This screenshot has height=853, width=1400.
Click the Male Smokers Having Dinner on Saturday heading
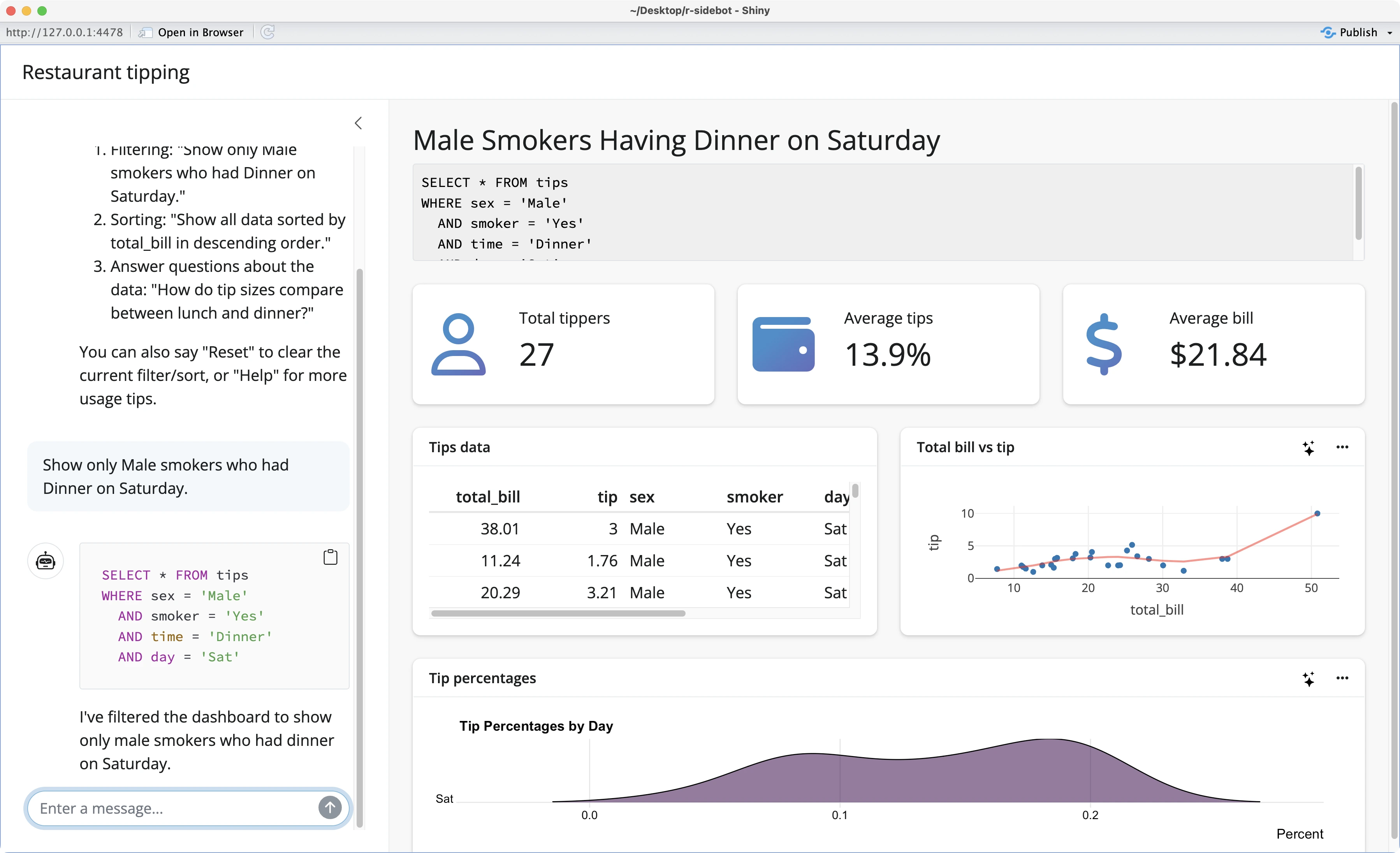pyautogui.click(x=676, y=140)
